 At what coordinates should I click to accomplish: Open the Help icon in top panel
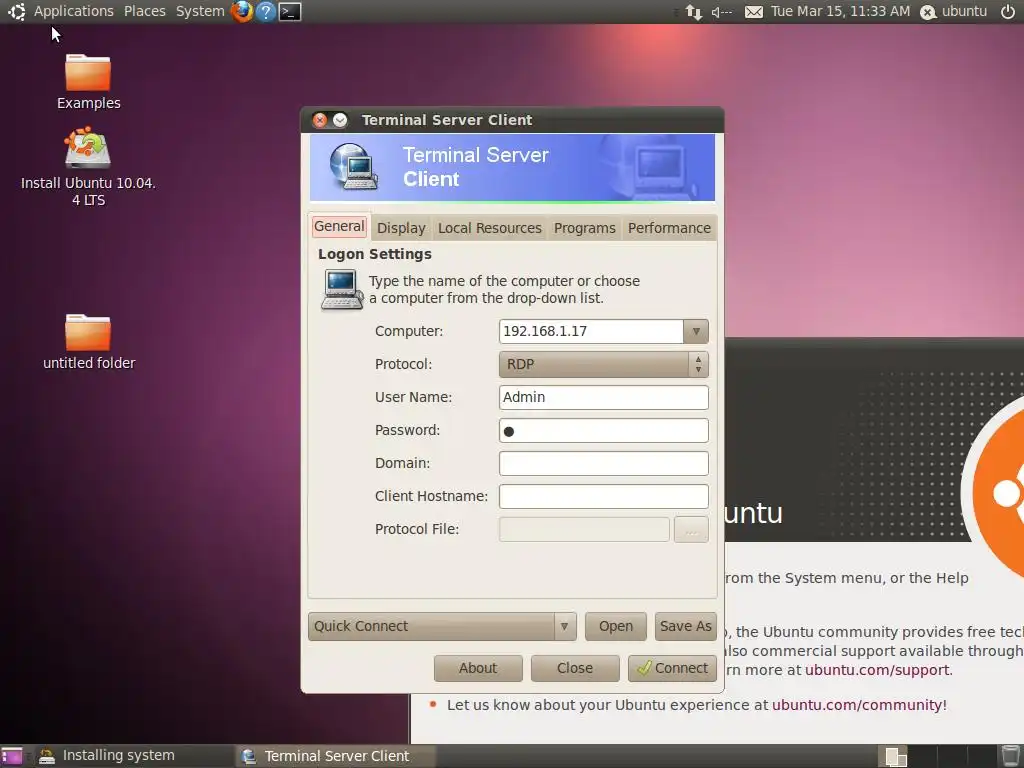click(266, 11)
